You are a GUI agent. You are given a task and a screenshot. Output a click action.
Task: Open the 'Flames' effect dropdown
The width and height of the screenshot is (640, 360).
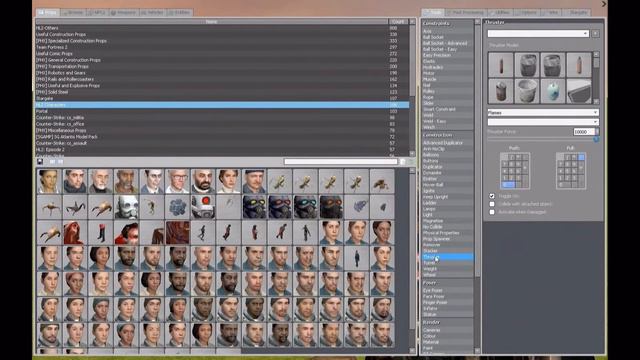543,112
